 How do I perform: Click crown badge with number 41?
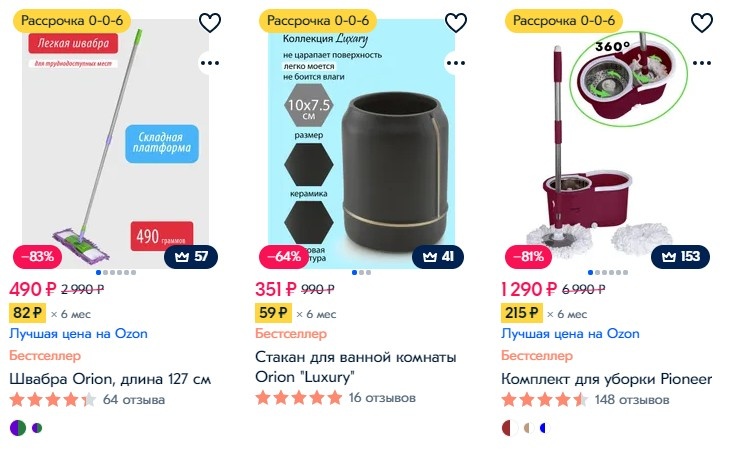(x=438, y=257)
